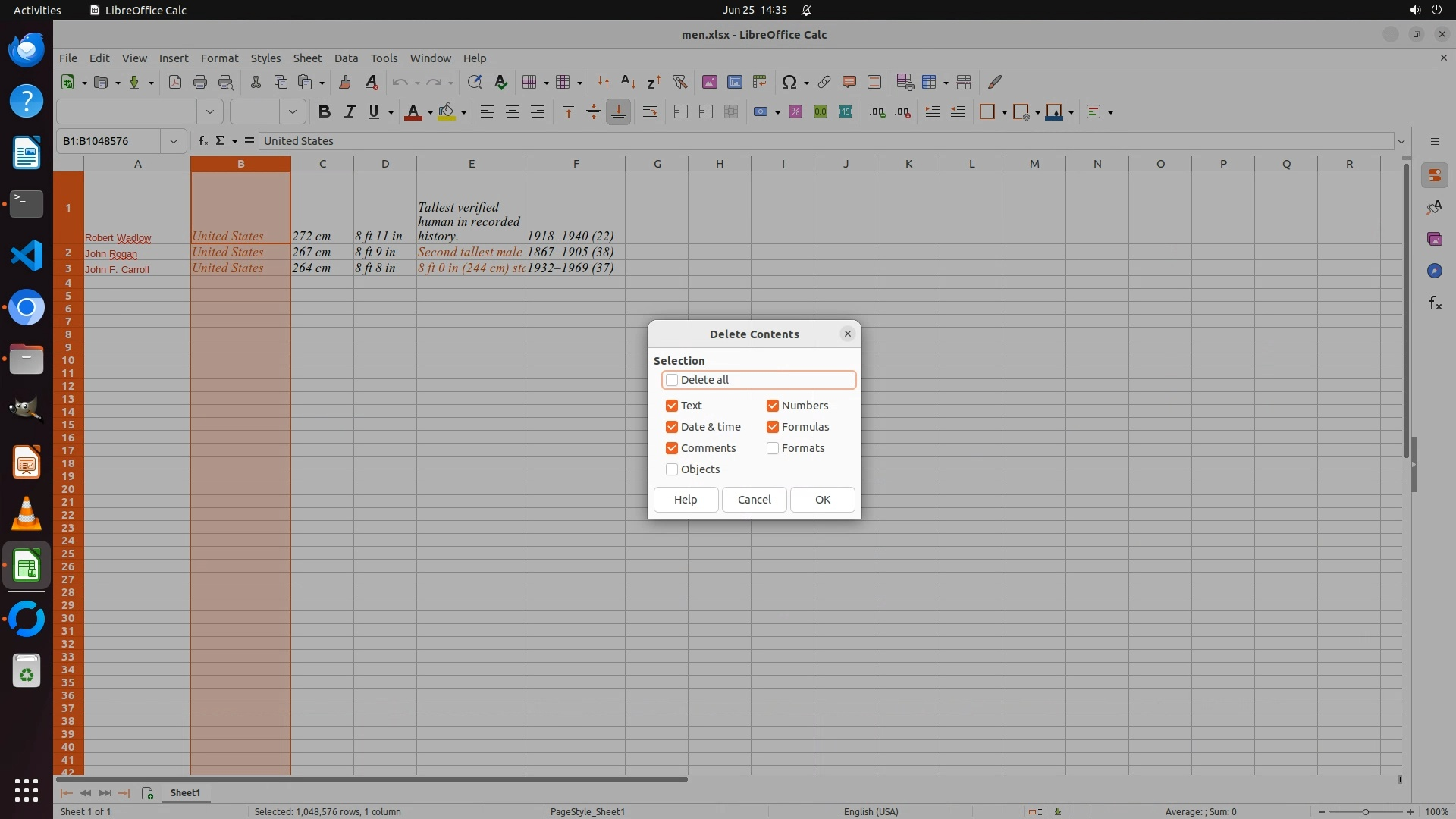The width and height of the screenshot is (1456, 819).
Task: Enable the Delete all checkbox
Action: (672, 380)
